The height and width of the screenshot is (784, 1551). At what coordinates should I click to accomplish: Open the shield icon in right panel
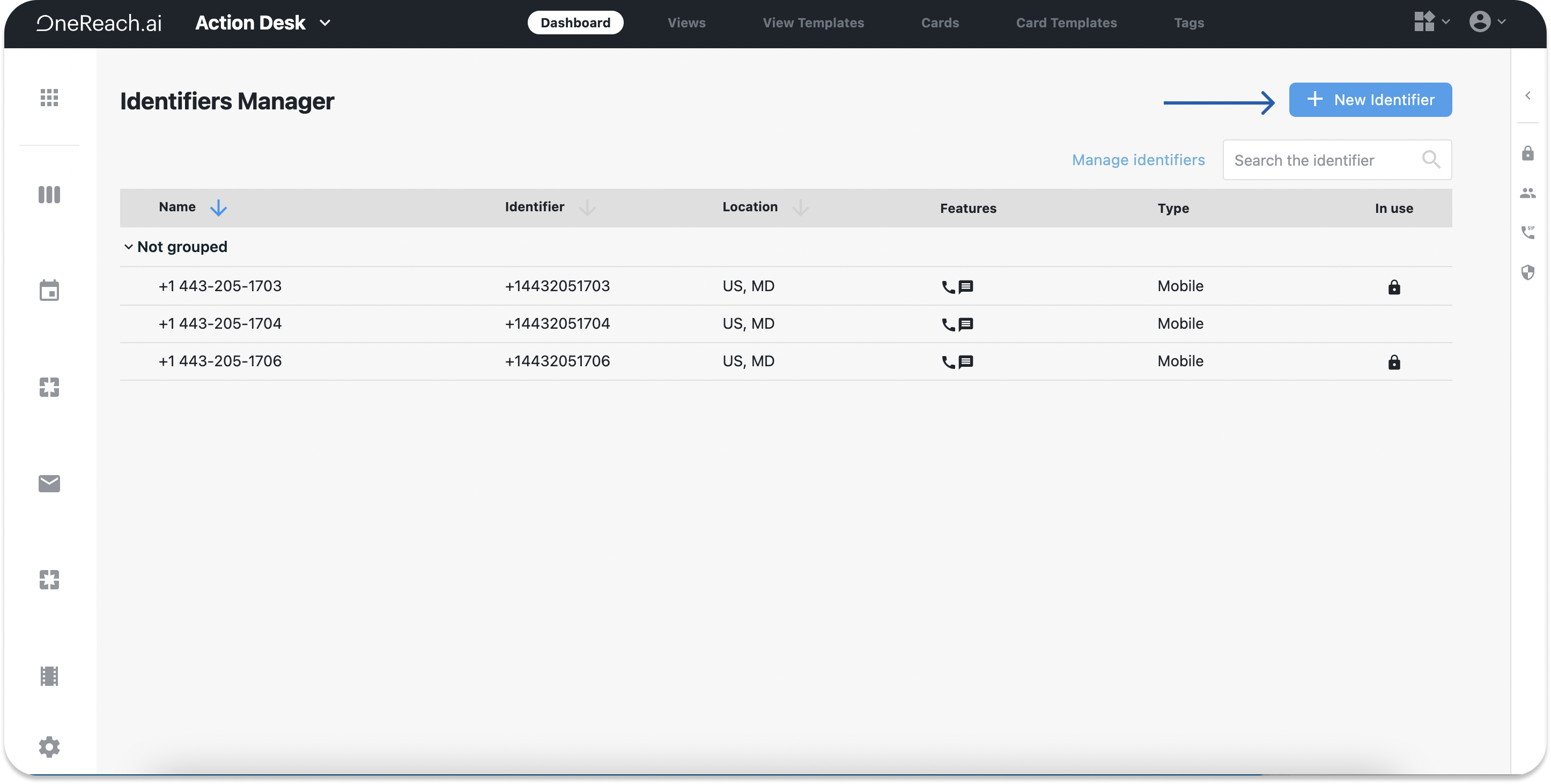[x=1527, y=272]
